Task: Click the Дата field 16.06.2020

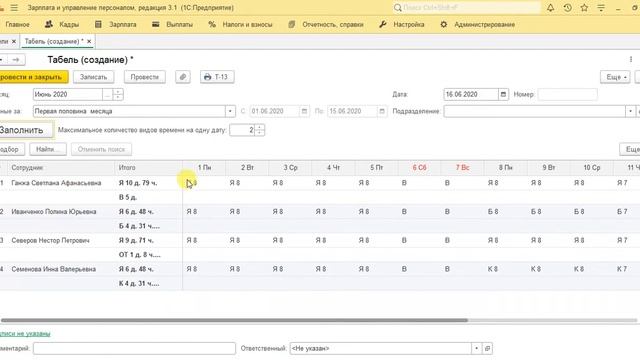Action: (x=471, y=94)
